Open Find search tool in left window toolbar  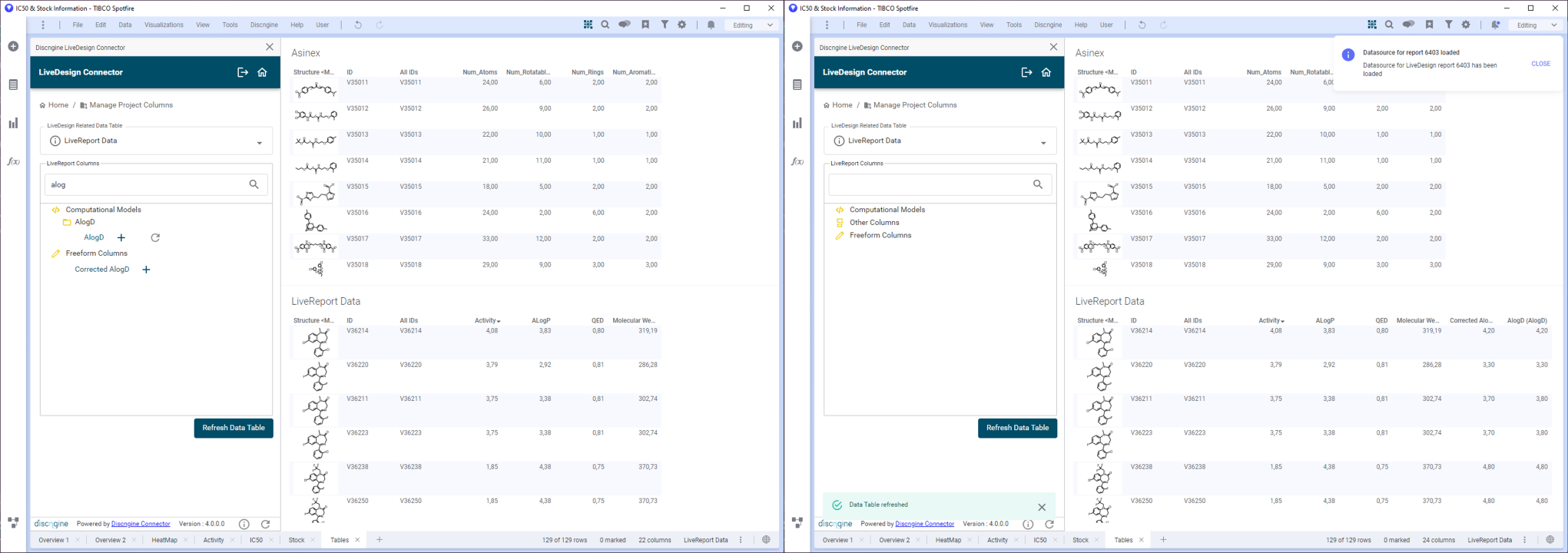[605, 25]
